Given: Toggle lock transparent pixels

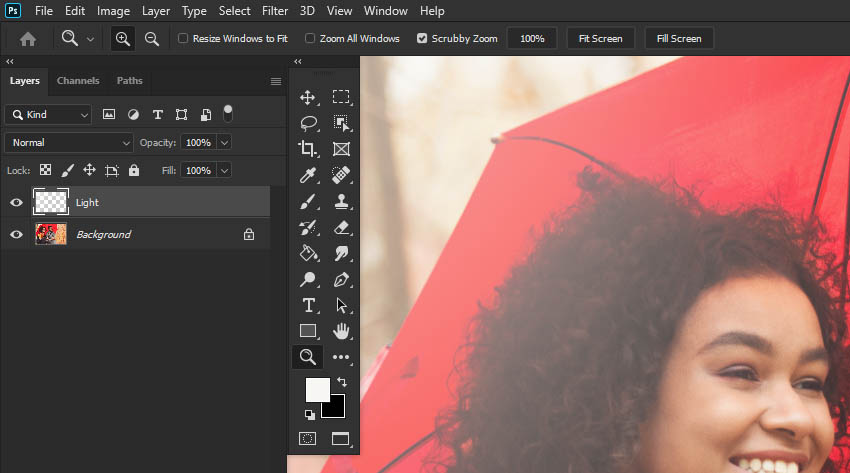Looking at the screenshot, I should click(46, 170).
